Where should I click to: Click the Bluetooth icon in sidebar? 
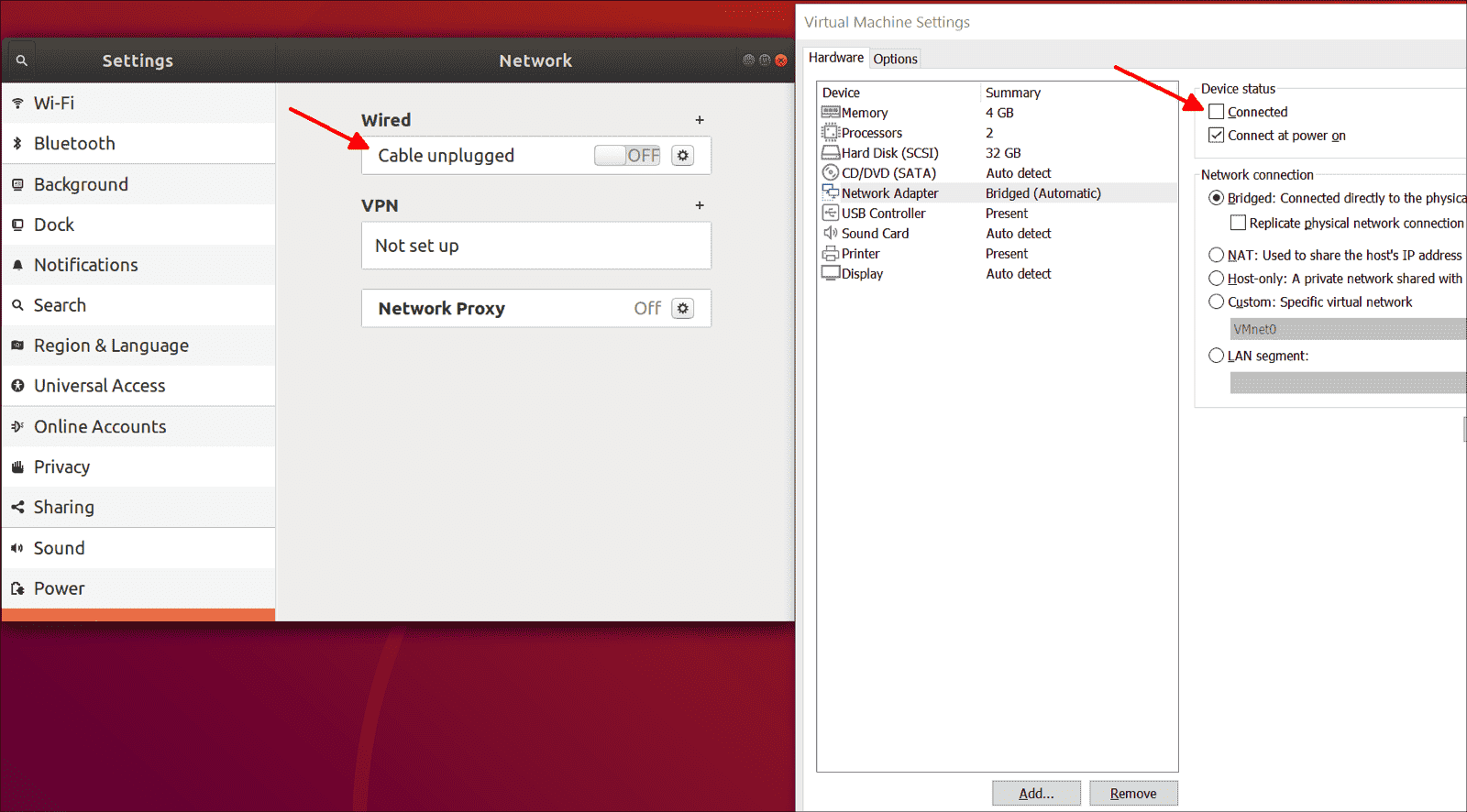click(x=17, y=144)
